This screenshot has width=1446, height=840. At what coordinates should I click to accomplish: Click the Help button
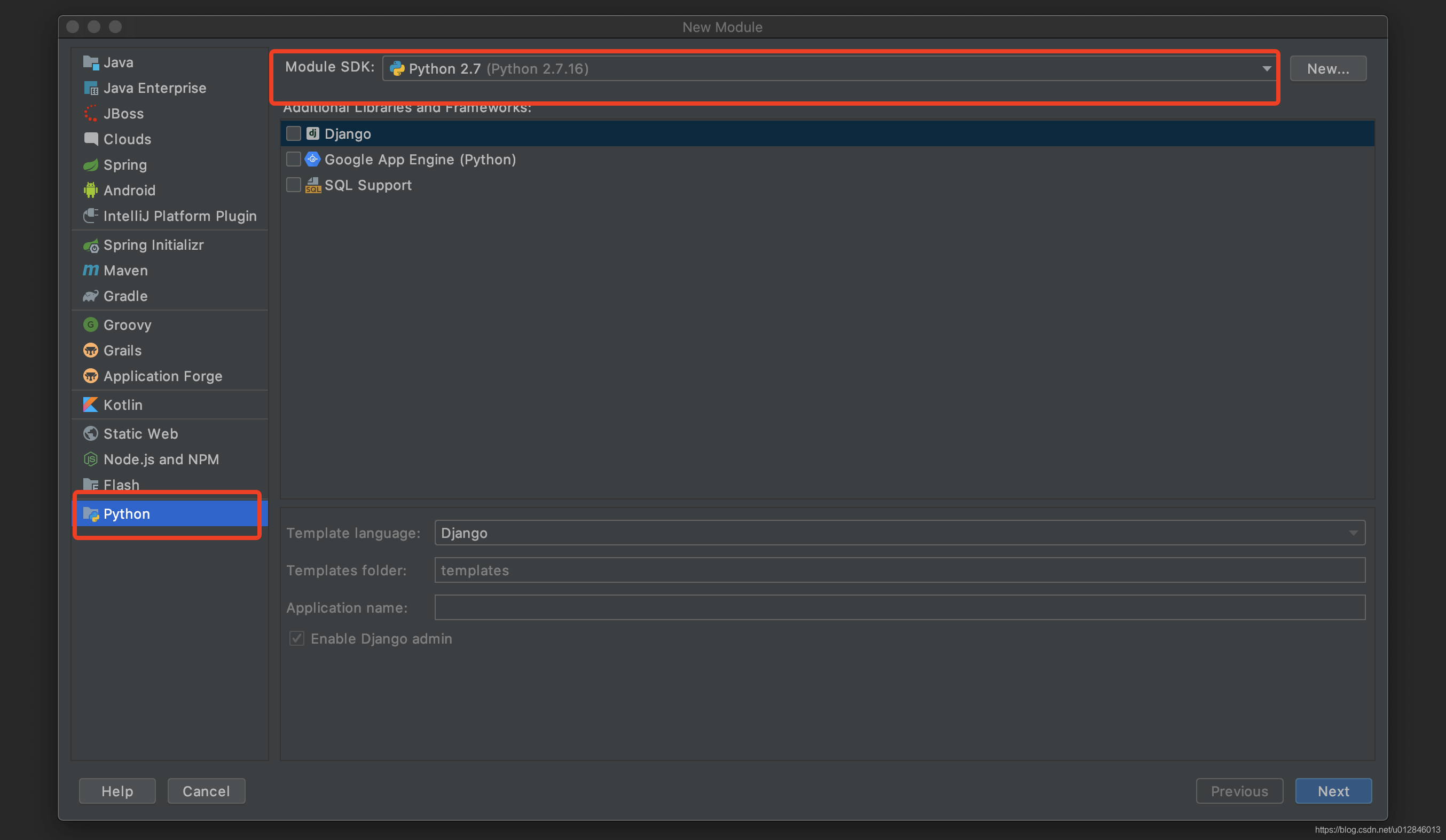117,791
